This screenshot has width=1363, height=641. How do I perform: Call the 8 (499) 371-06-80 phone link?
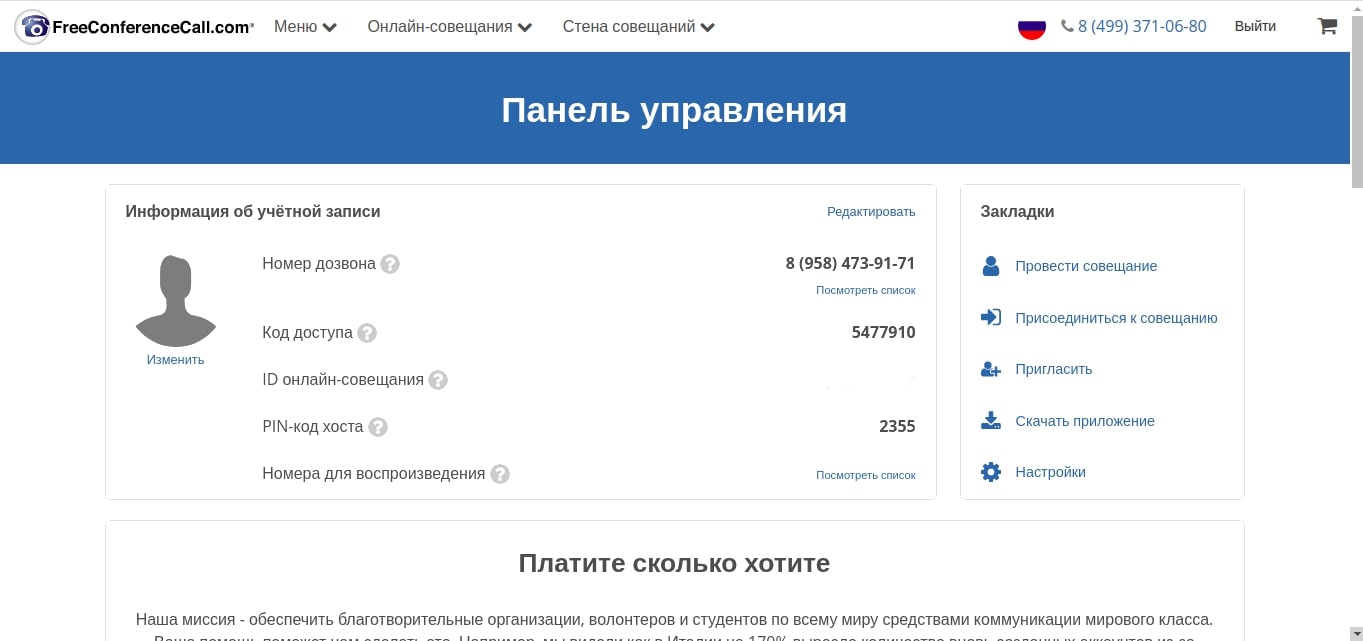[x=1142, y=26]
